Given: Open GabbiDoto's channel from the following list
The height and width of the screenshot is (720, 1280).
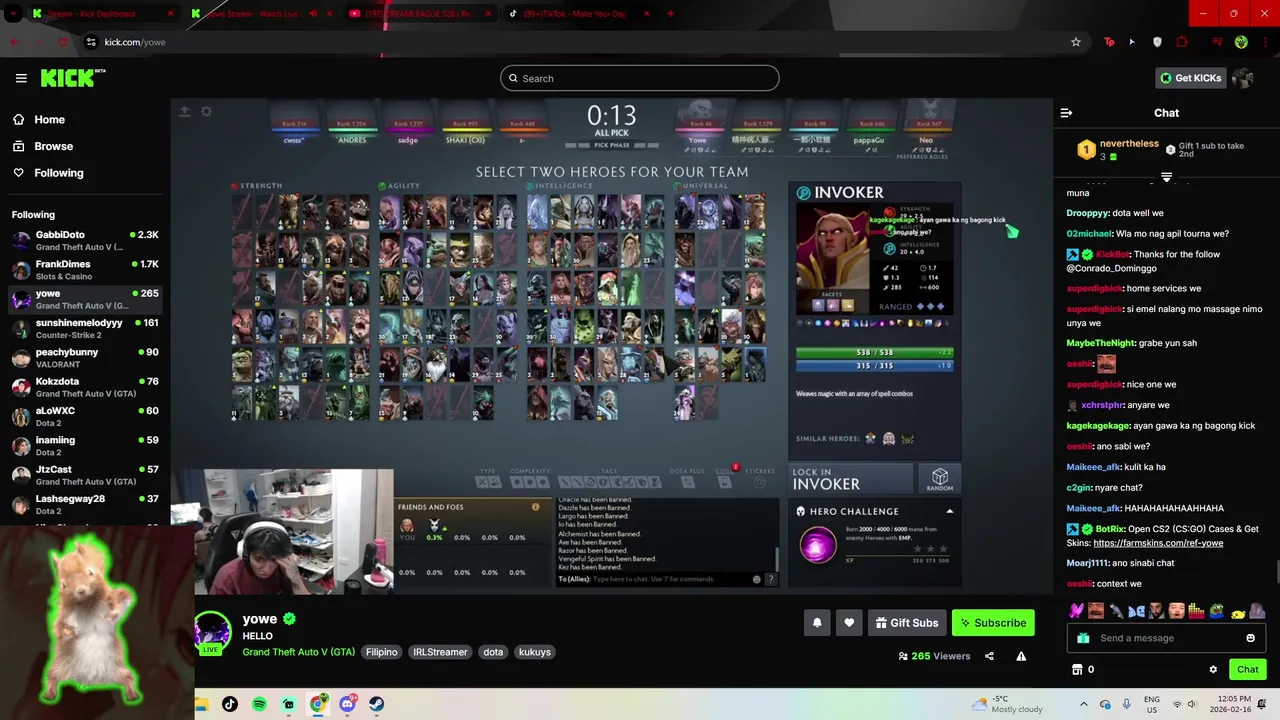Looking at the screenshot, I should click(x=84, y=240).
